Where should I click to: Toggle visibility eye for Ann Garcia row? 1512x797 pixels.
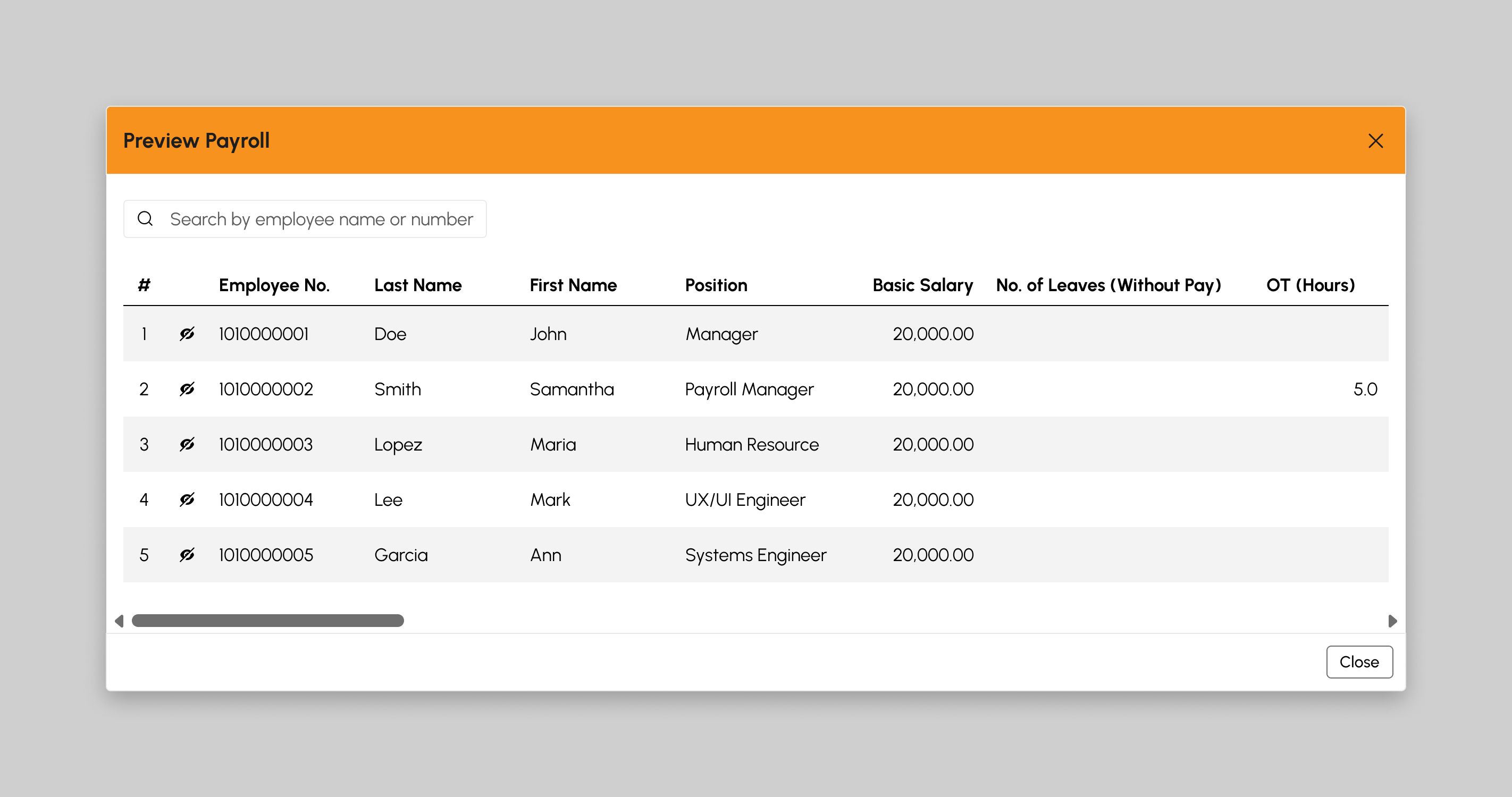(x=187, y=554)
